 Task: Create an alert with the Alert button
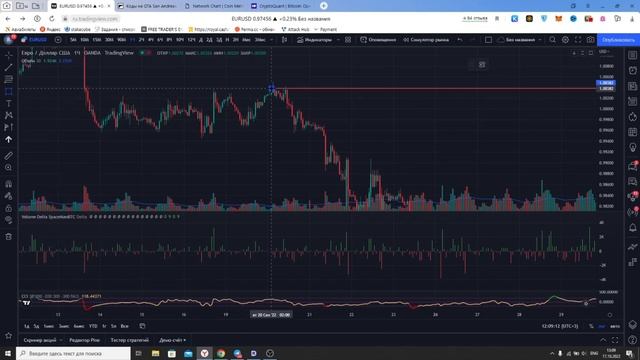pyautogui.click(x=378, y=40)
